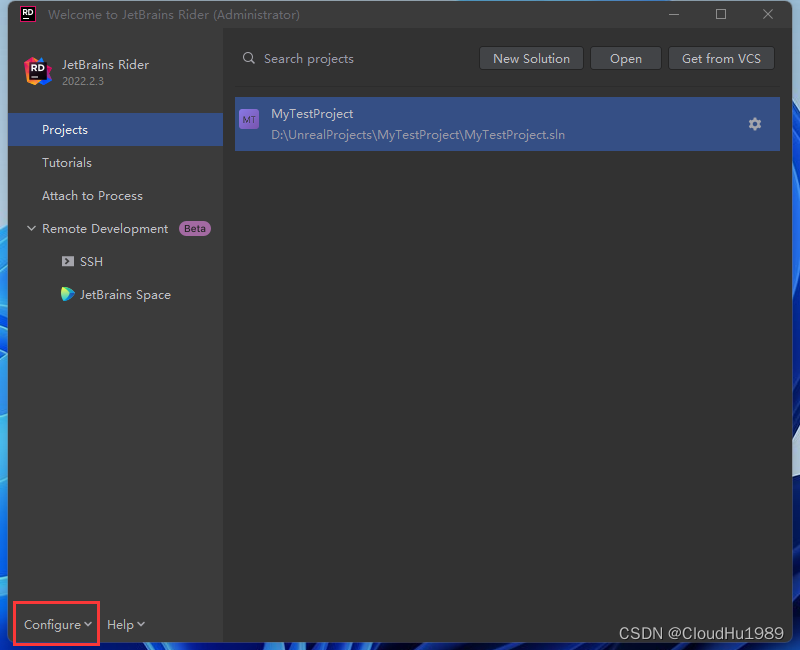Image resolution: width=800 pixels, height=650 pixels.
Task: Choose the SSH remote option
Action: (116, 262)
